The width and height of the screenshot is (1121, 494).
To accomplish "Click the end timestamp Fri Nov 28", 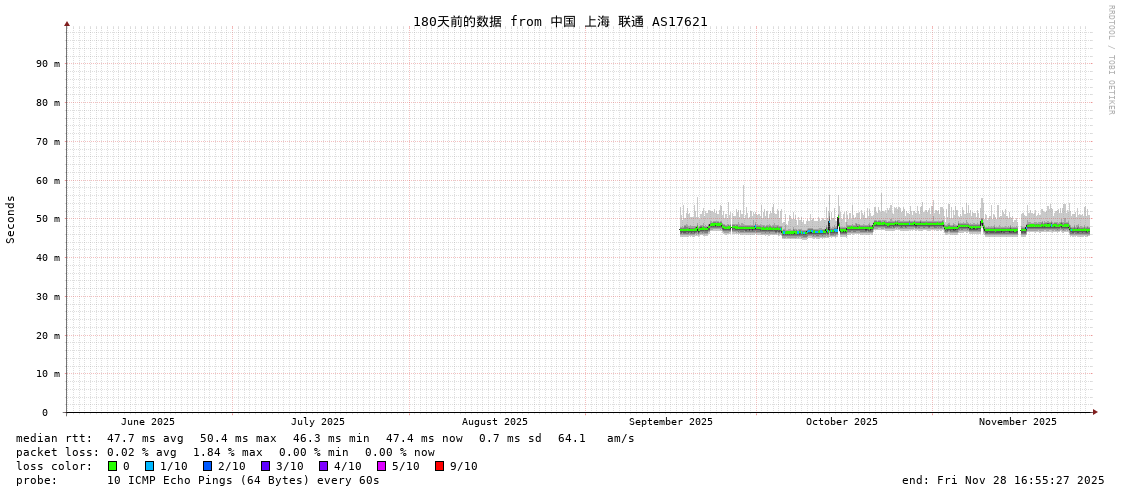I will (1003, 480).
